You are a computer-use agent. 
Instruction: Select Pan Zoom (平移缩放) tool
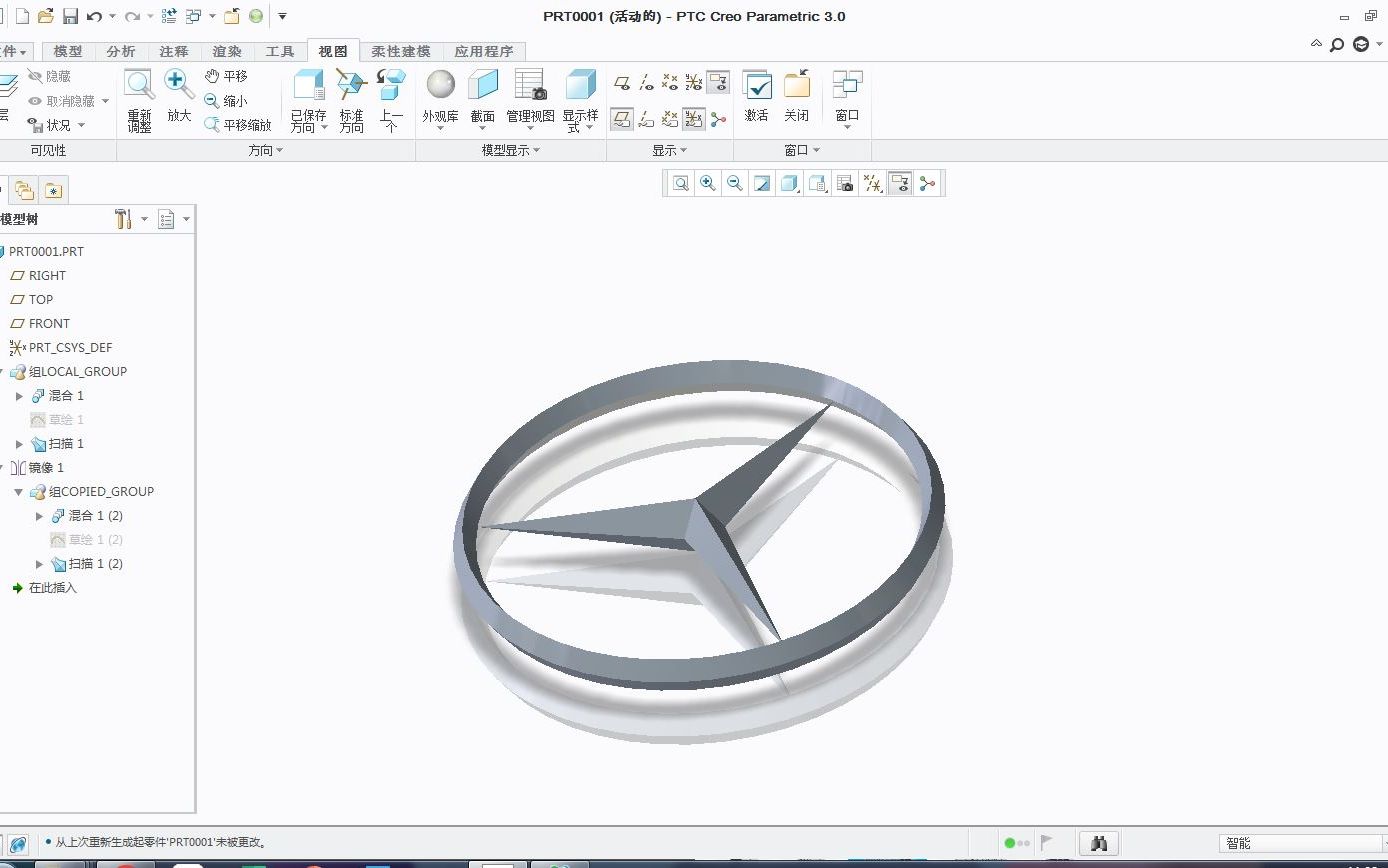tap(238, 125)
